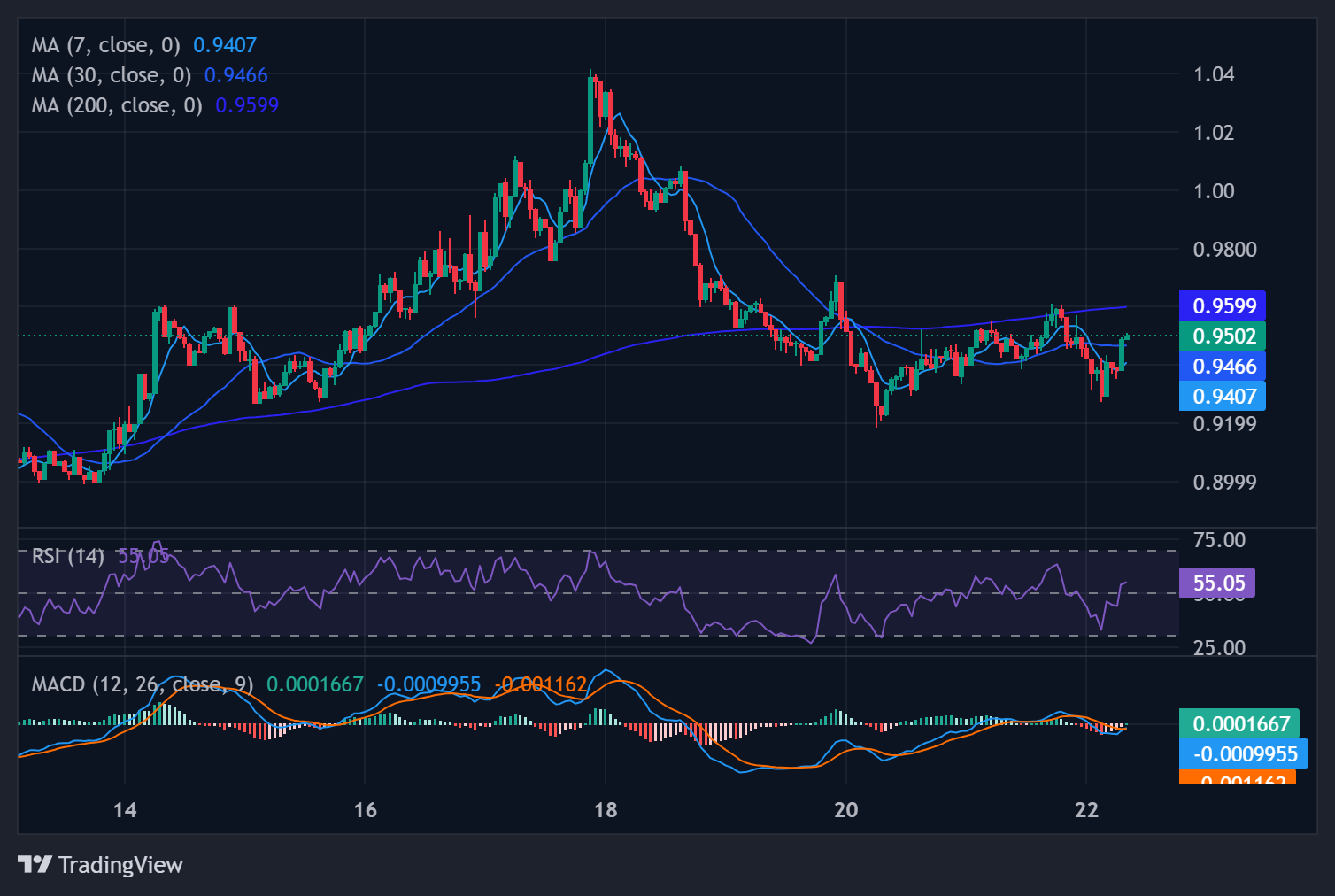Viewport: 1335px width, 896px height.
Task: Click the 0.9599 MA 200 price tag
Action: 1223,306
